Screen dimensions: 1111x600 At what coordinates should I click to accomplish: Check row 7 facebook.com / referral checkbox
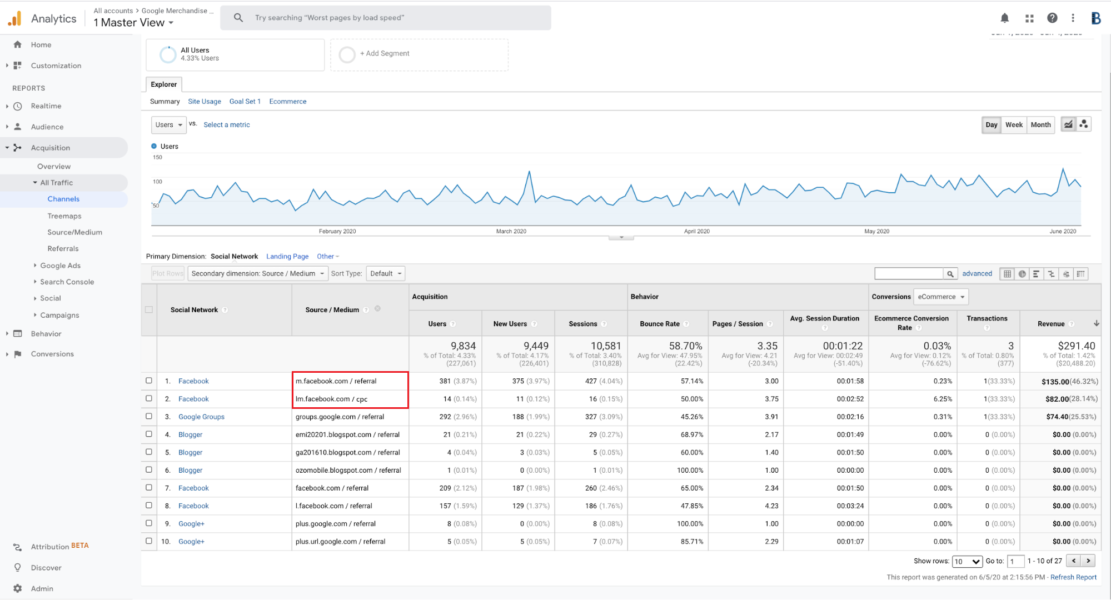149,487
